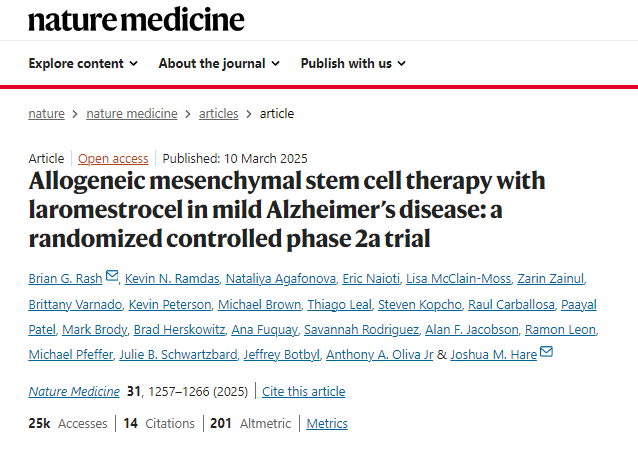Image resolution: width=638 pixels, height=459 pixels.
Task: Click the email icon next to Joshua M. Hare
Action: [546, 352]
